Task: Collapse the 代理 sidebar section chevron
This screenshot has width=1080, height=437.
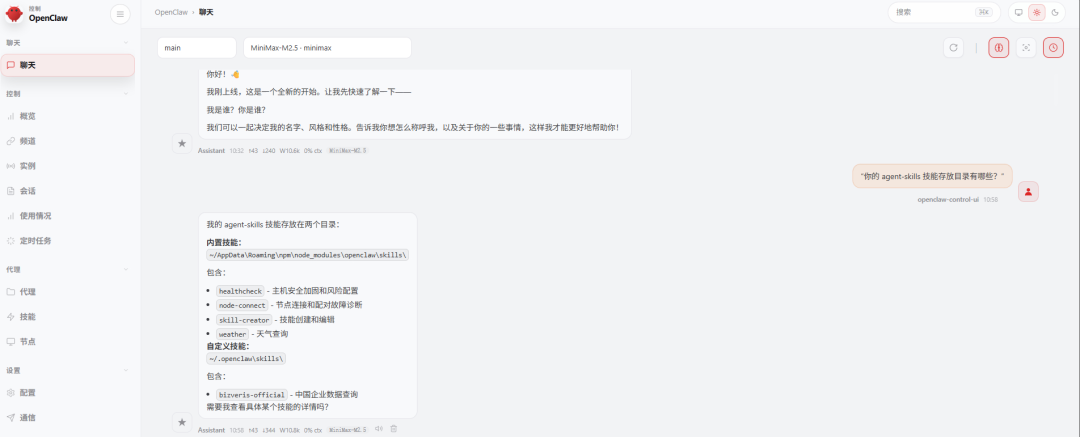Action: tap(125, 269)
